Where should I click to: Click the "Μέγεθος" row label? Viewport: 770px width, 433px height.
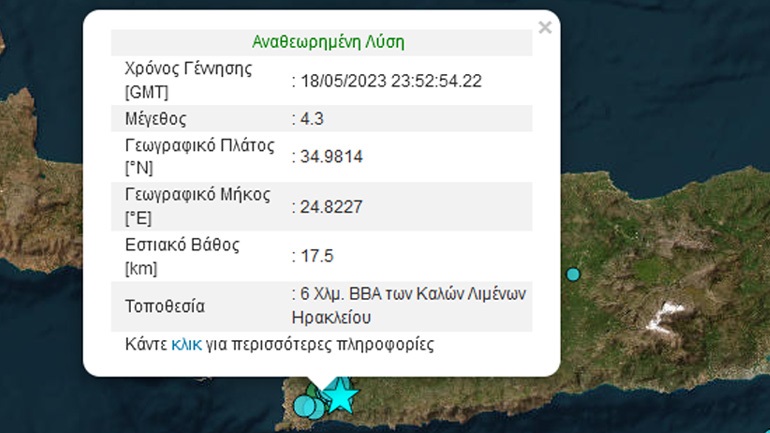click(155, 119)
